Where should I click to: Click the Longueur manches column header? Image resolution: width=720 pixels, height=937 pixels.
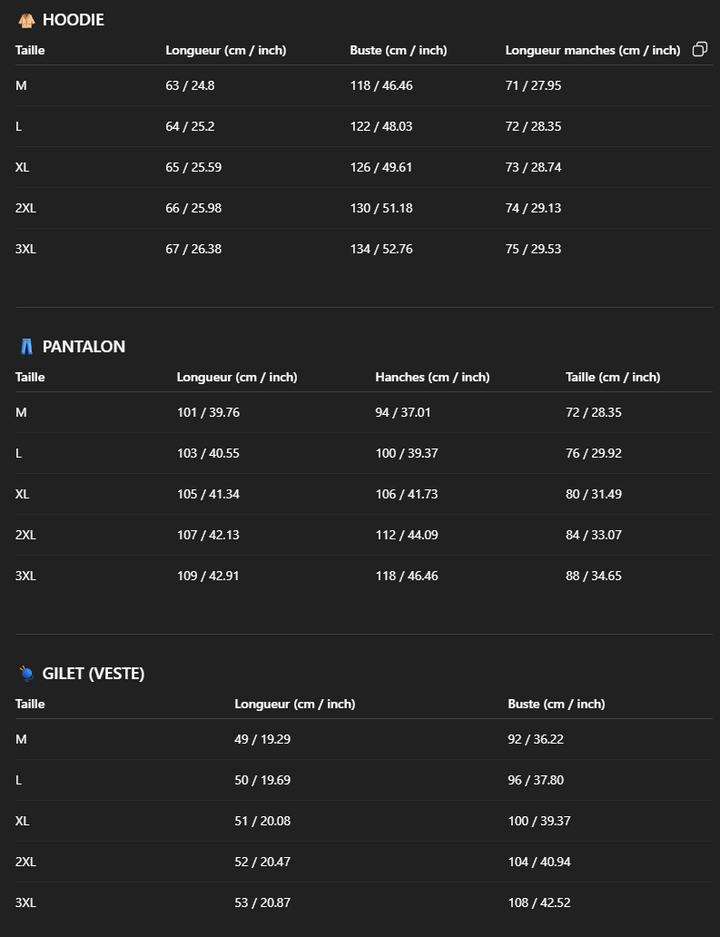click(x=592, y=50)
